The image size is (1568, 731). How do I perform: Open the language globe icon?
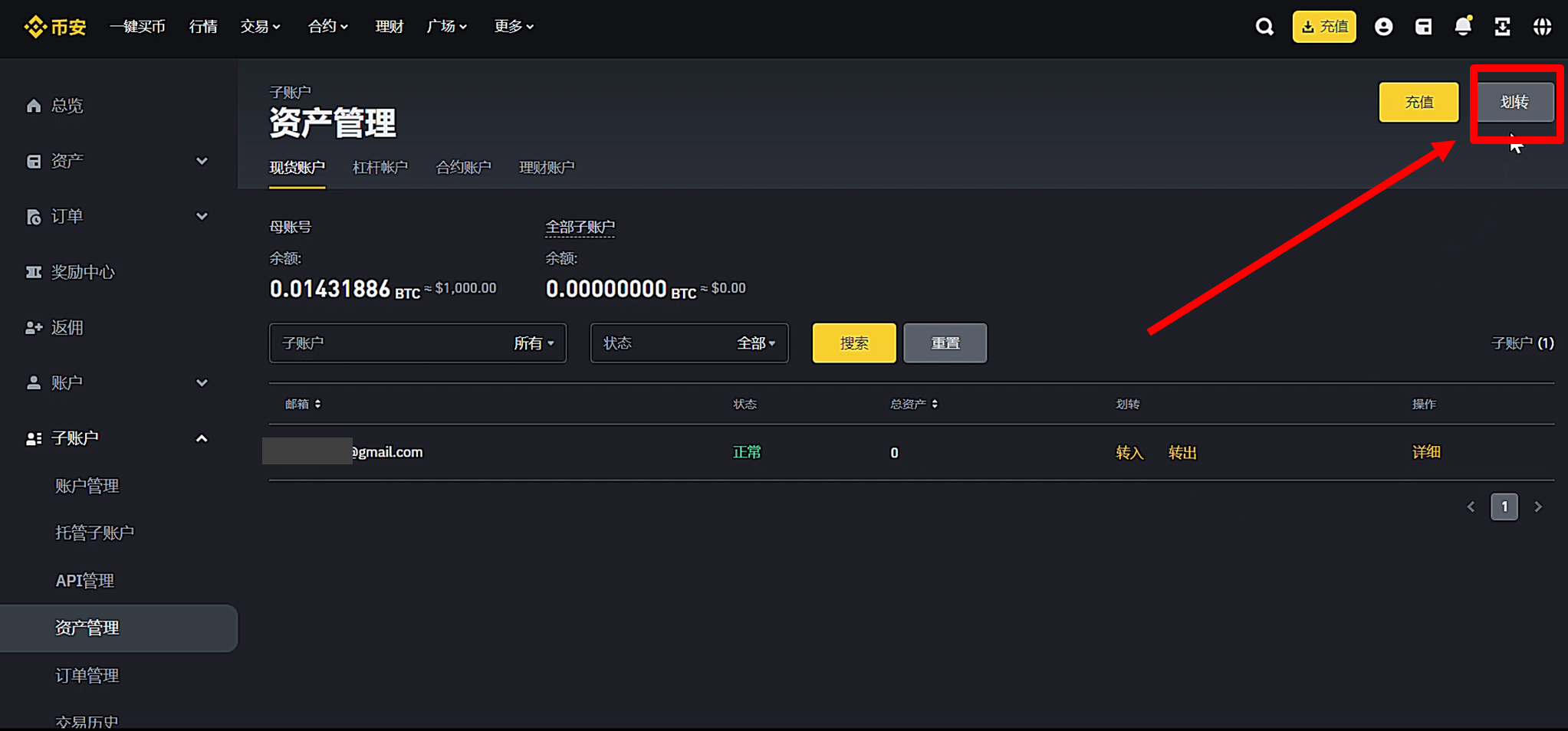(x=1542, y=27)
